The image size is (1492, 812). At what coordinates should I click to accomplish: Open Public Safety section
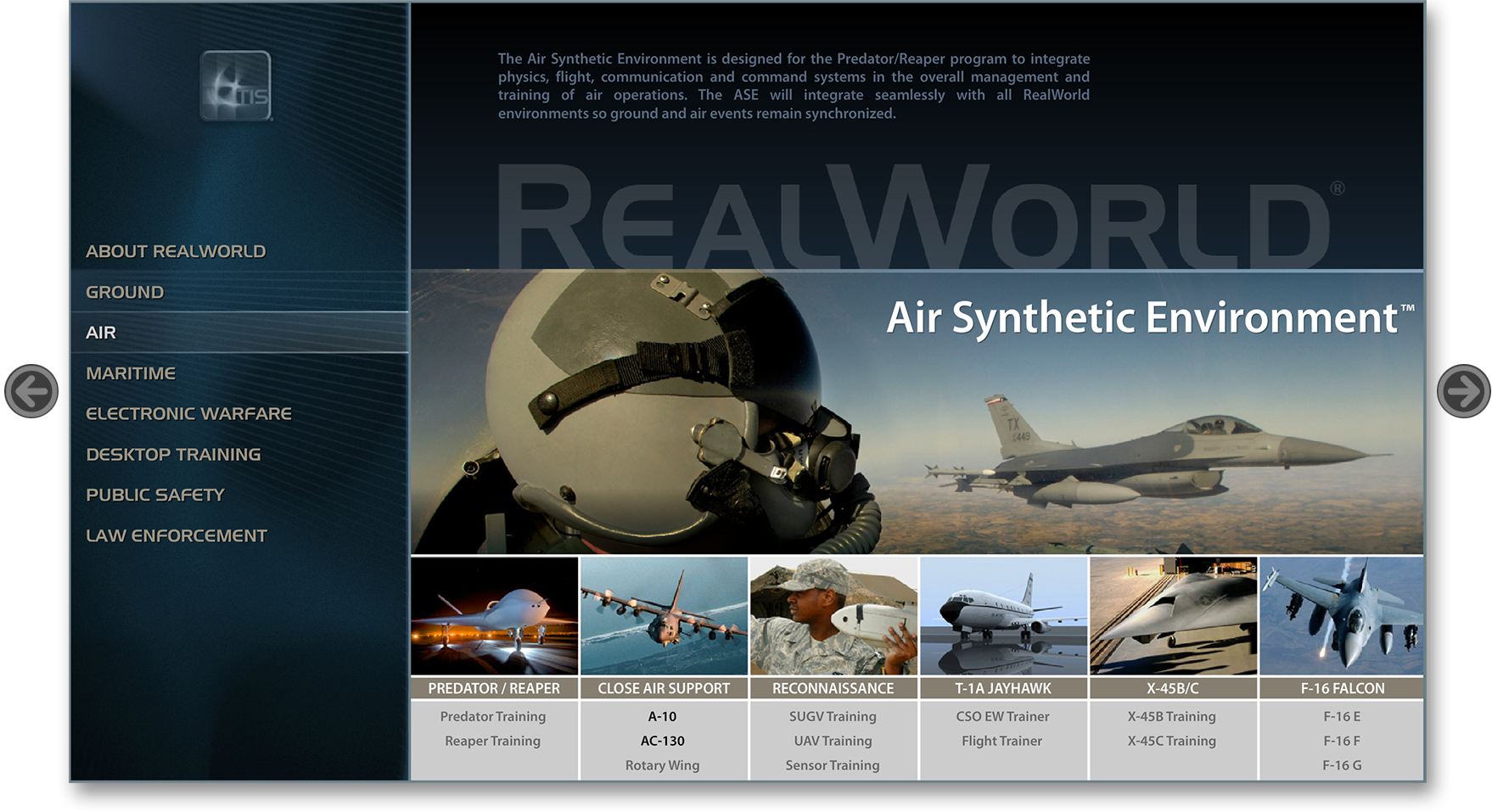(155, 495)
